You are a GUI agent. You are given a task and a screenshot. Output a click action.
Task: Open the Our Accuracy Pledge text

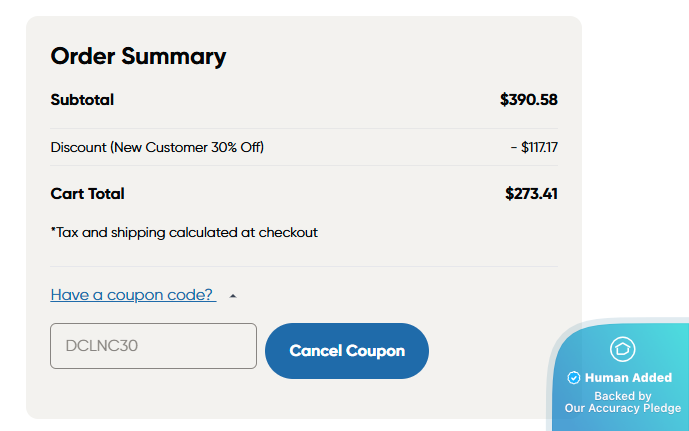(x=623, y=408)
